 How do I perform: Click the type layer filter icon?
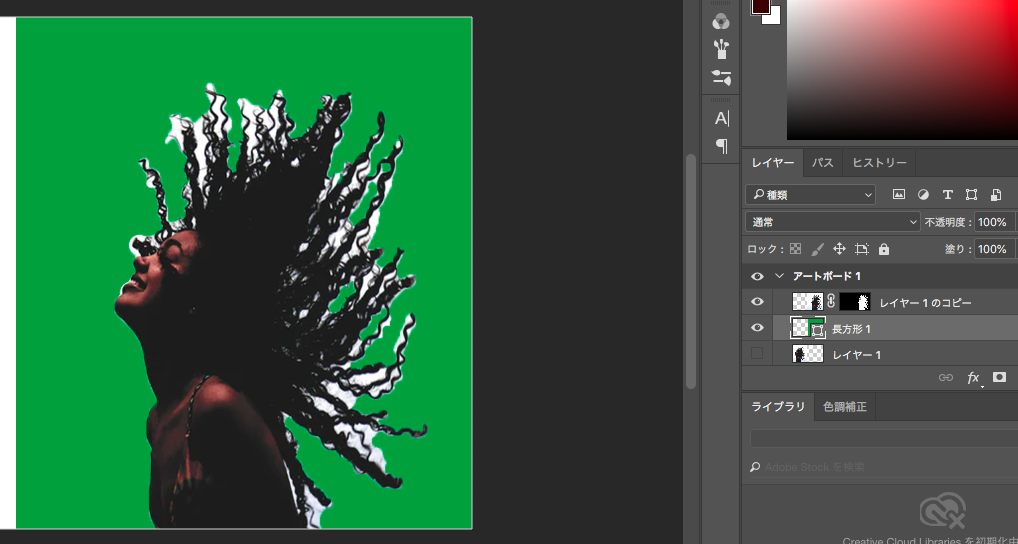[x=947, y=195]
